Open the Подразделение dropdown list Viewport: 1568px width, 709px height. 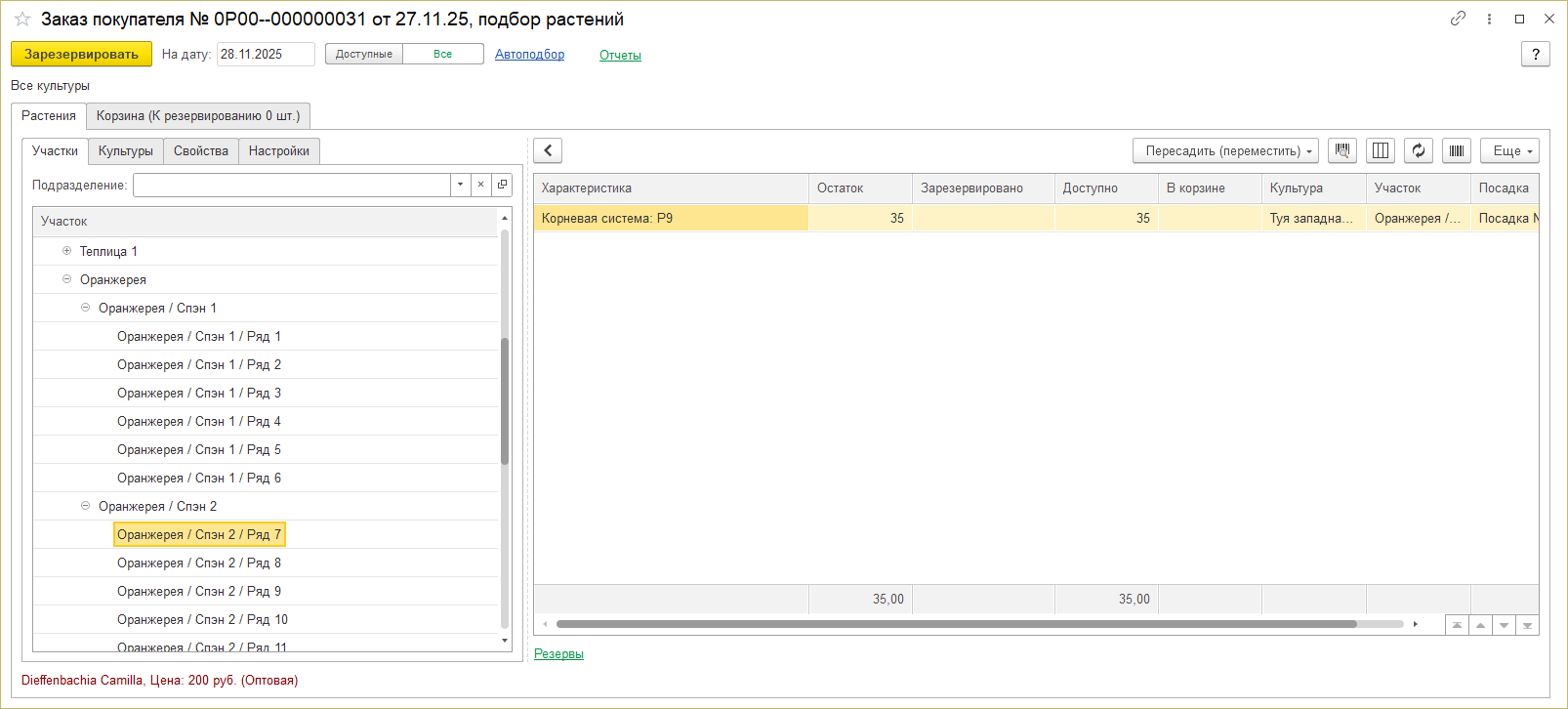tap(460, 185)
